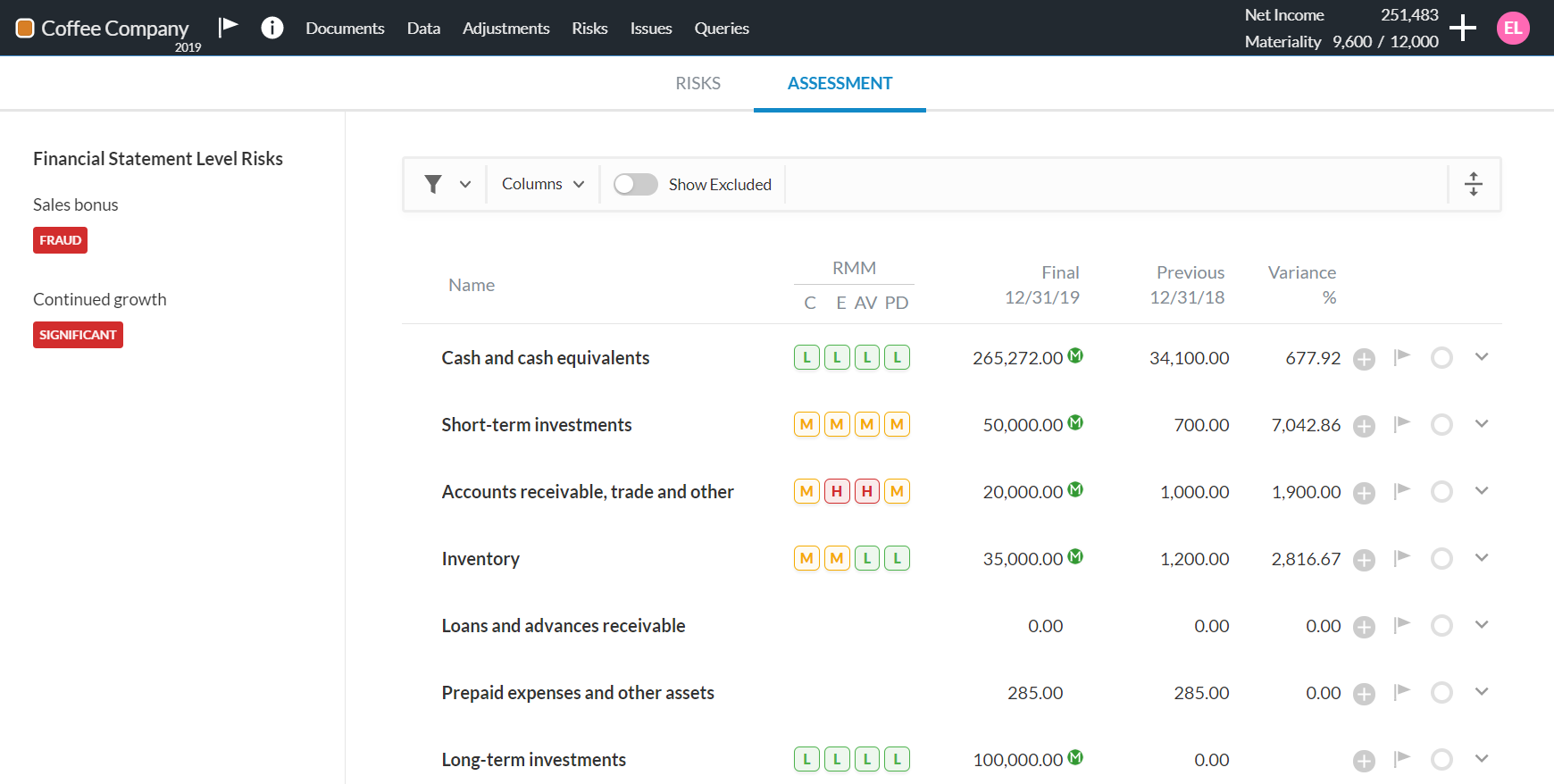Click the expand/collapse rows icon

click(1474, 184)
